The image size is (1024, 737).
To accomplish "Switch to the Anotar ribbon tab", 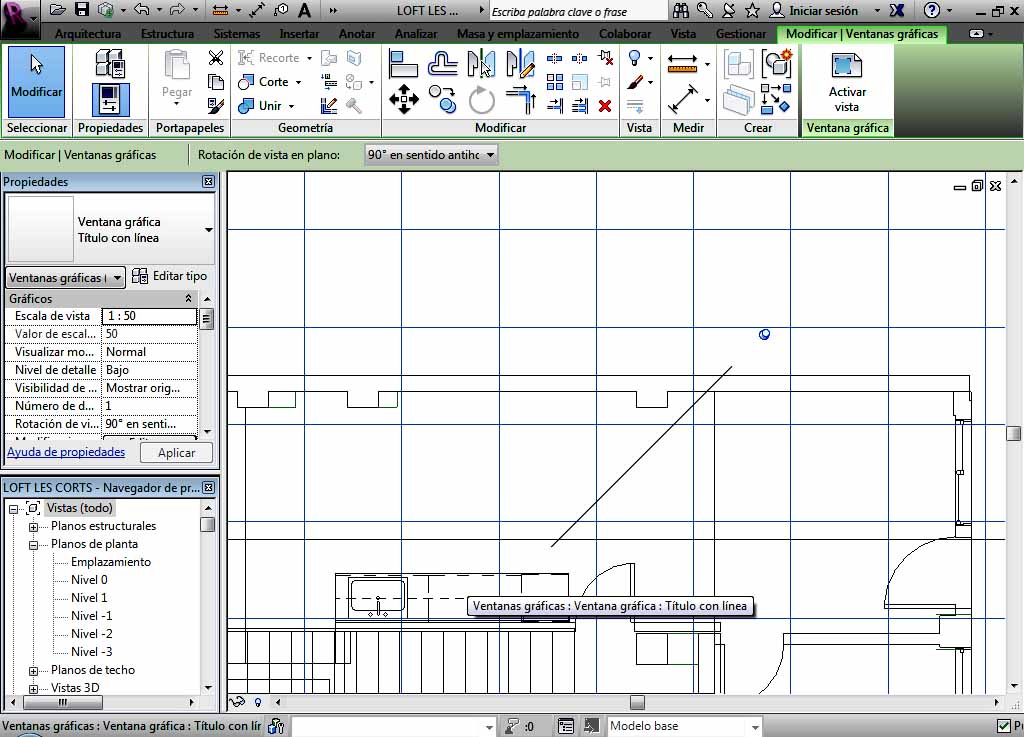I will click(356, 33).
